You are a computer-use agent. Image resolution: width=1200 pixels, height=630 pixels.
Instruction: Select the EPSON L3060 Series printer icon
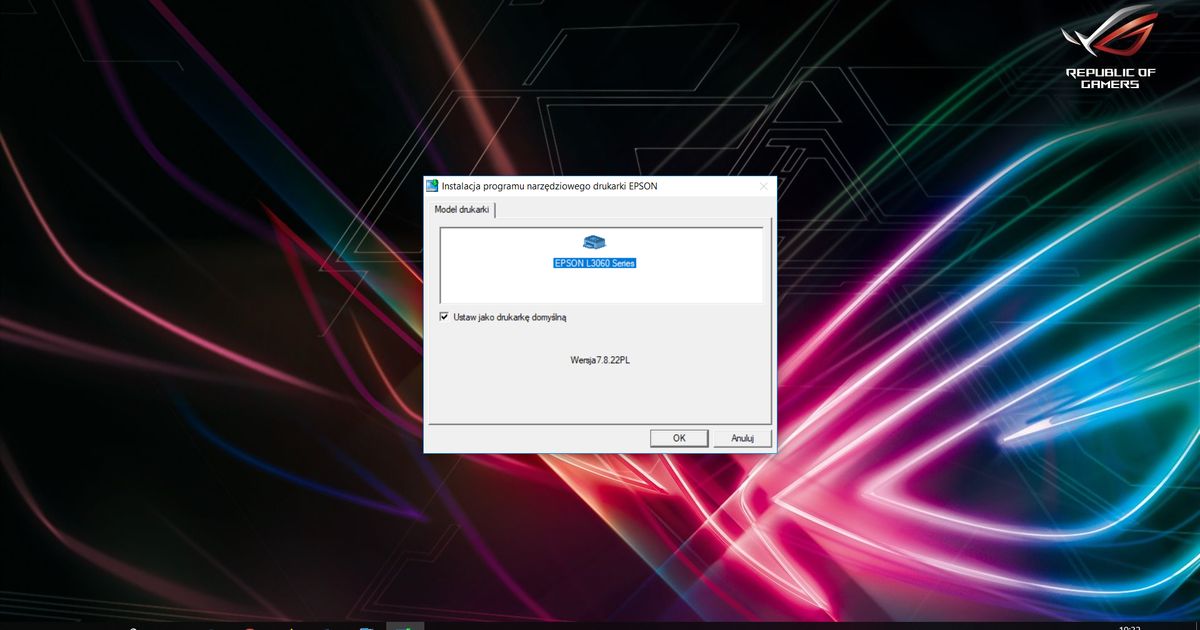(x=594, y=242)
